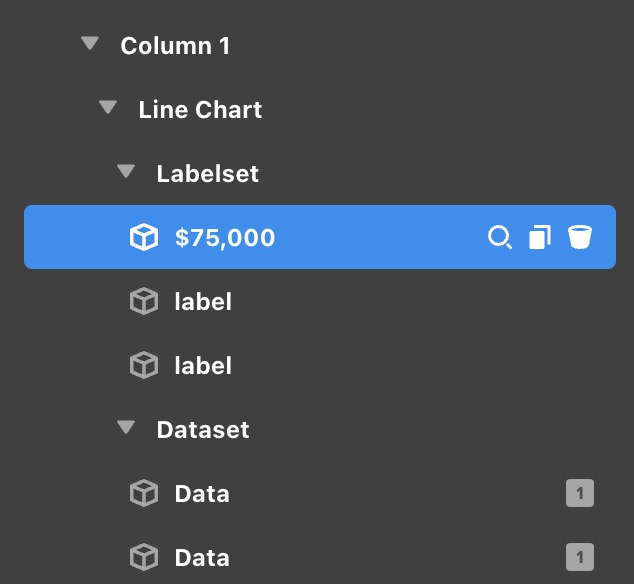Collapse the Line Chart node arrow

[x=109, y=108]
